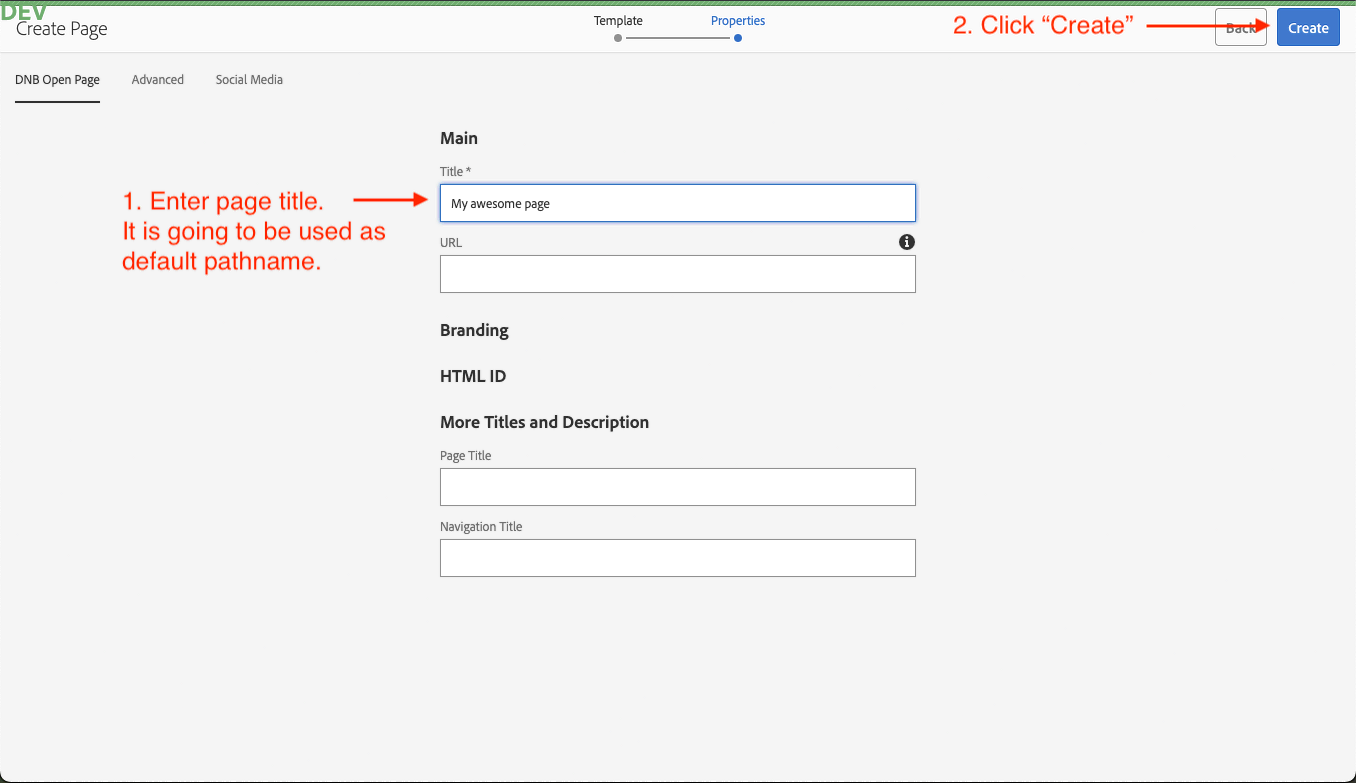Select the Navigation Title input box
Viewport: 1356px width, 783px height.
click(x=677, y=558)
